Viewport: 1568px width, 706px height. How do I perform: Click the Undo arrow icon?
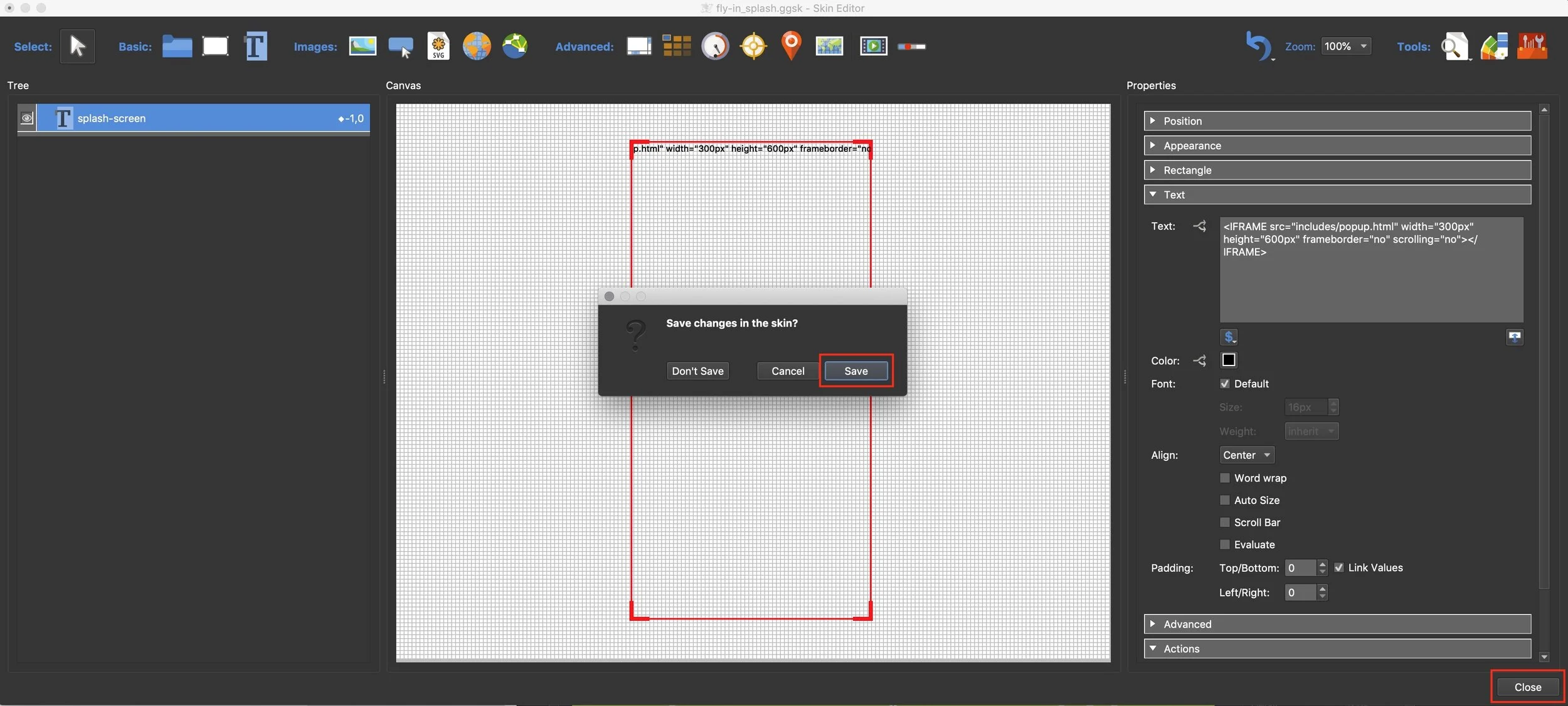point(1258,46)
